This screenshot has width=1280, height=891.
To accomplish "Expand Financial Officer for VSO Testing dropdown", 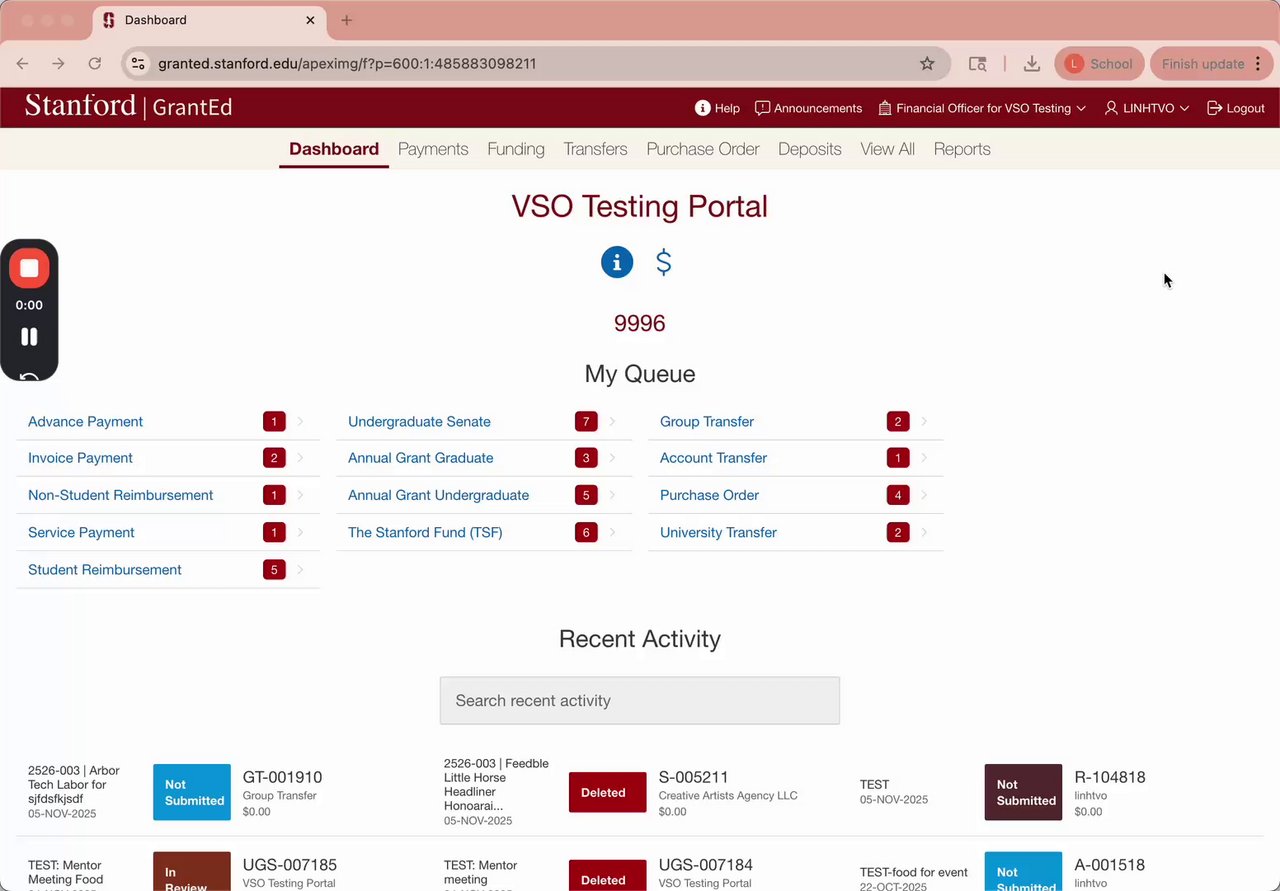I will pos(982,108).
